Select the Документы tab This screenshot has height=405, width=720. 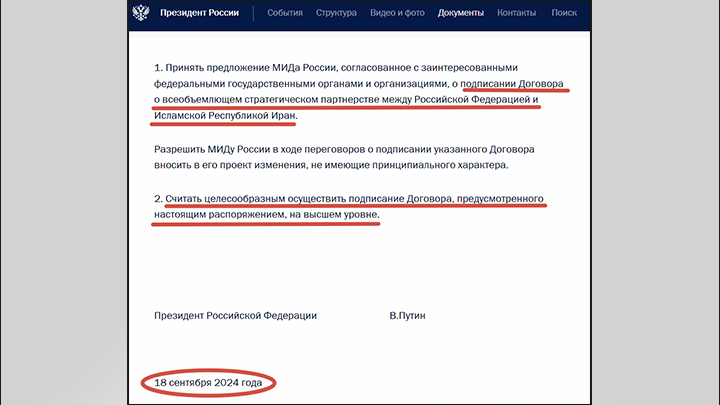[x=461, y=14]
